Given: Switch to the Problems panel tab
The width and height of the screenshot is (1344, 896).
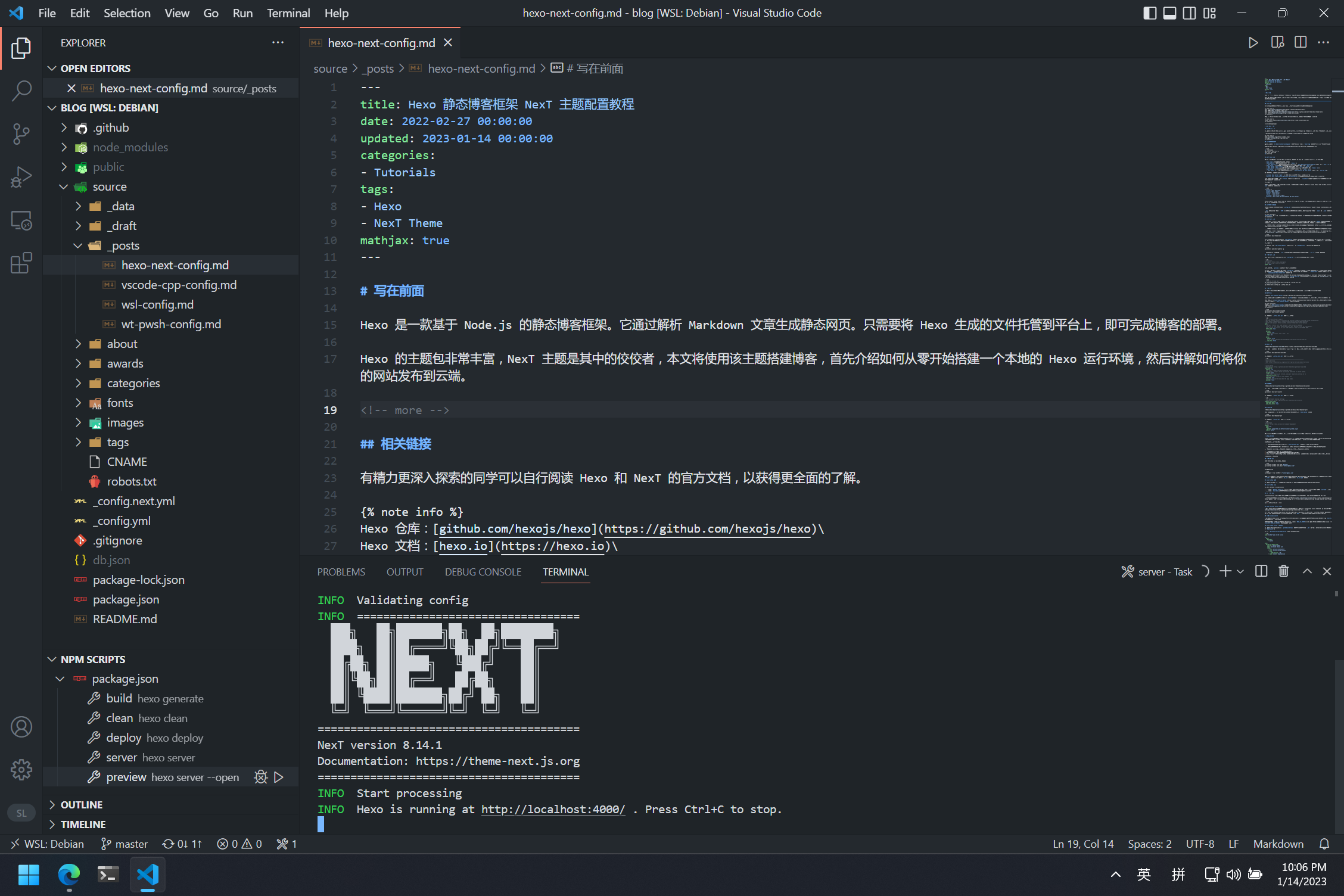Looking at the screenshot, I should (341, 572).
